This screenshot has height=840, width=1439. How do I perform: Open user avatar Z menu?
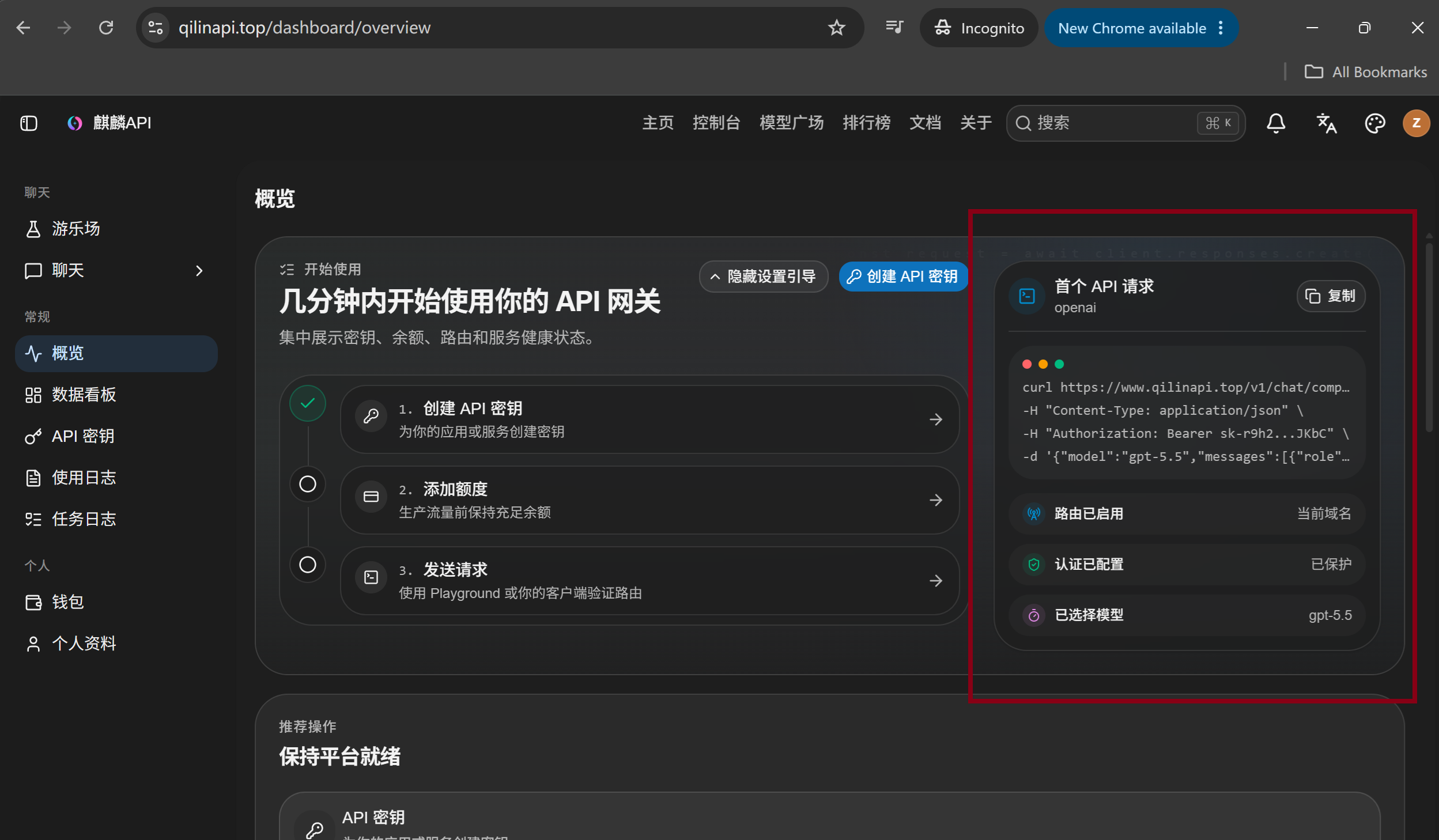pos(1416,123)
